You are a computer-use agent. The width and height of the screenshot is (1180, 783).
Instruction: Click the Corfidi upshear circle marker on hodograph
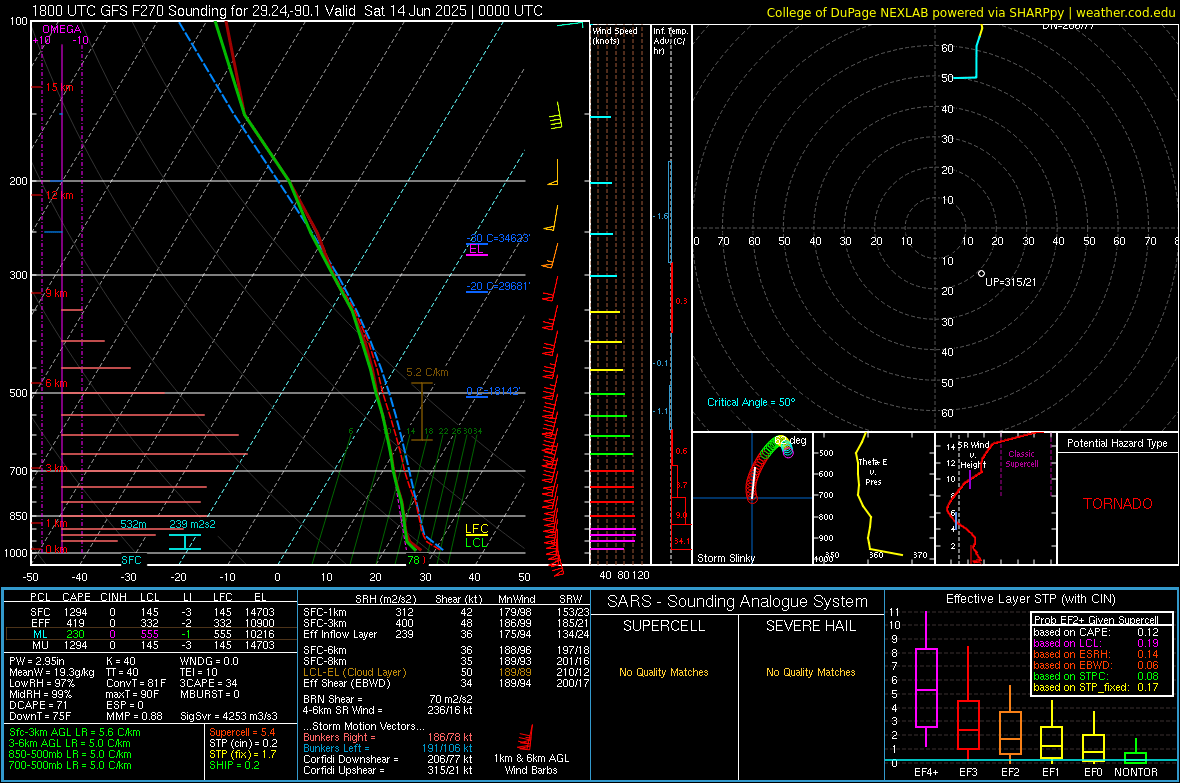[x=981, y=274]
